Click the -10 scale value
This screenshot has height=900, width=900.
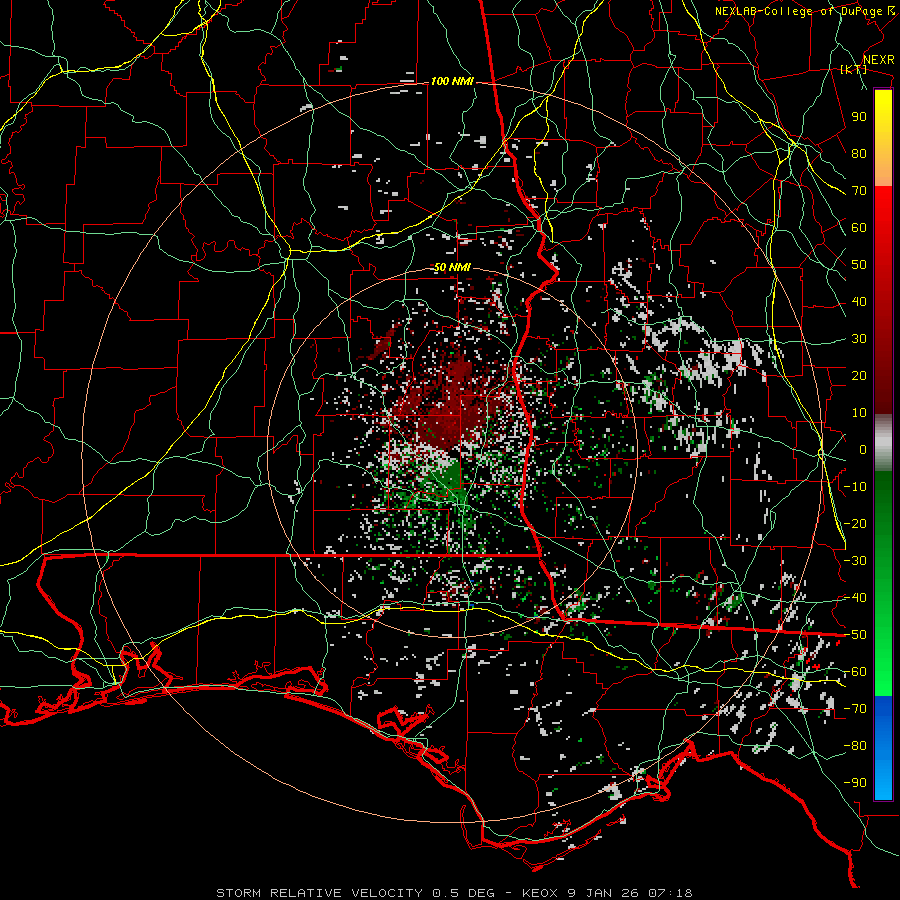855,487
